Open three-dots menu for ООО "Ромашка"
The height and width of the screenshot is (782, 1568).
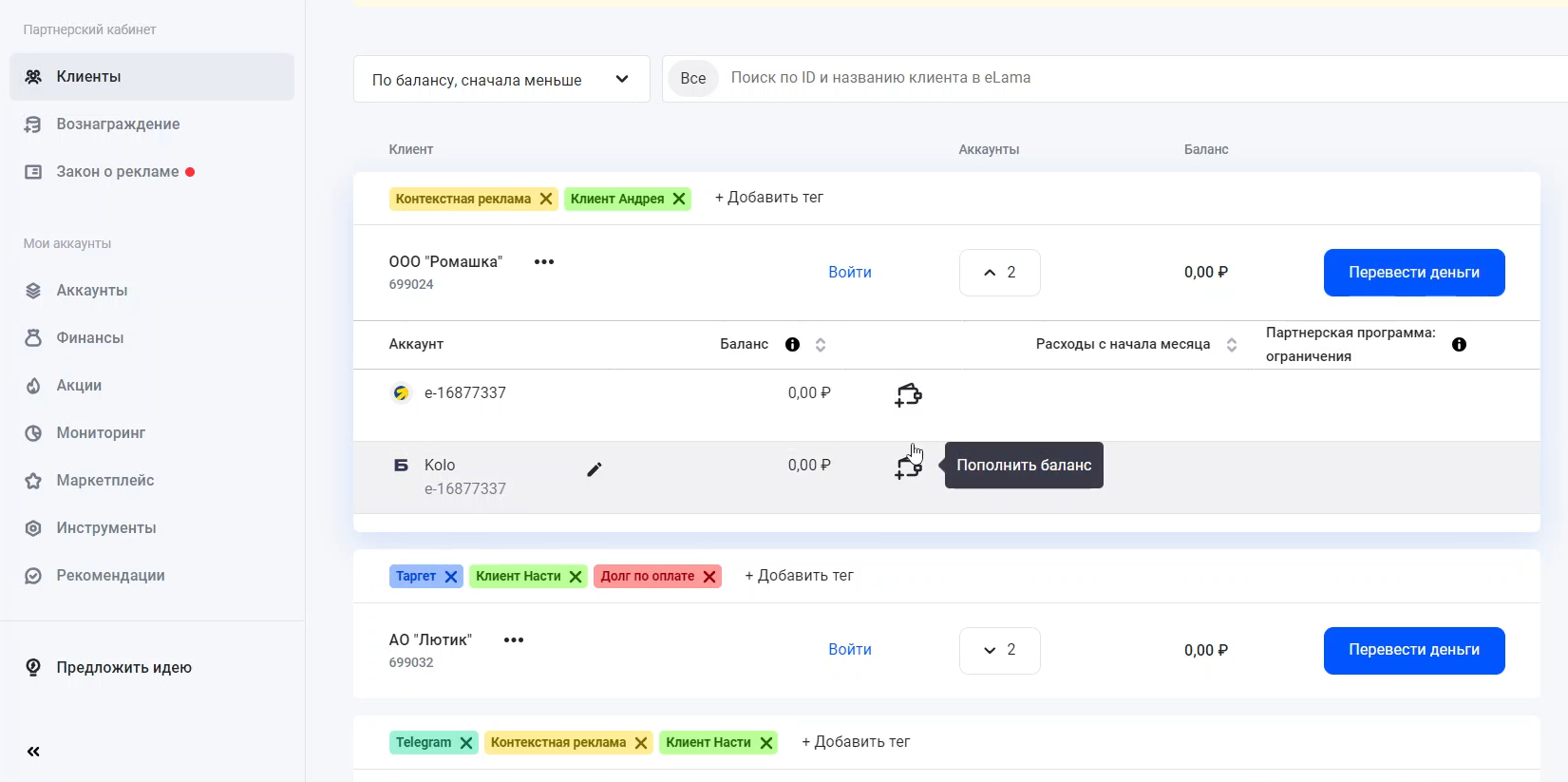543,262
